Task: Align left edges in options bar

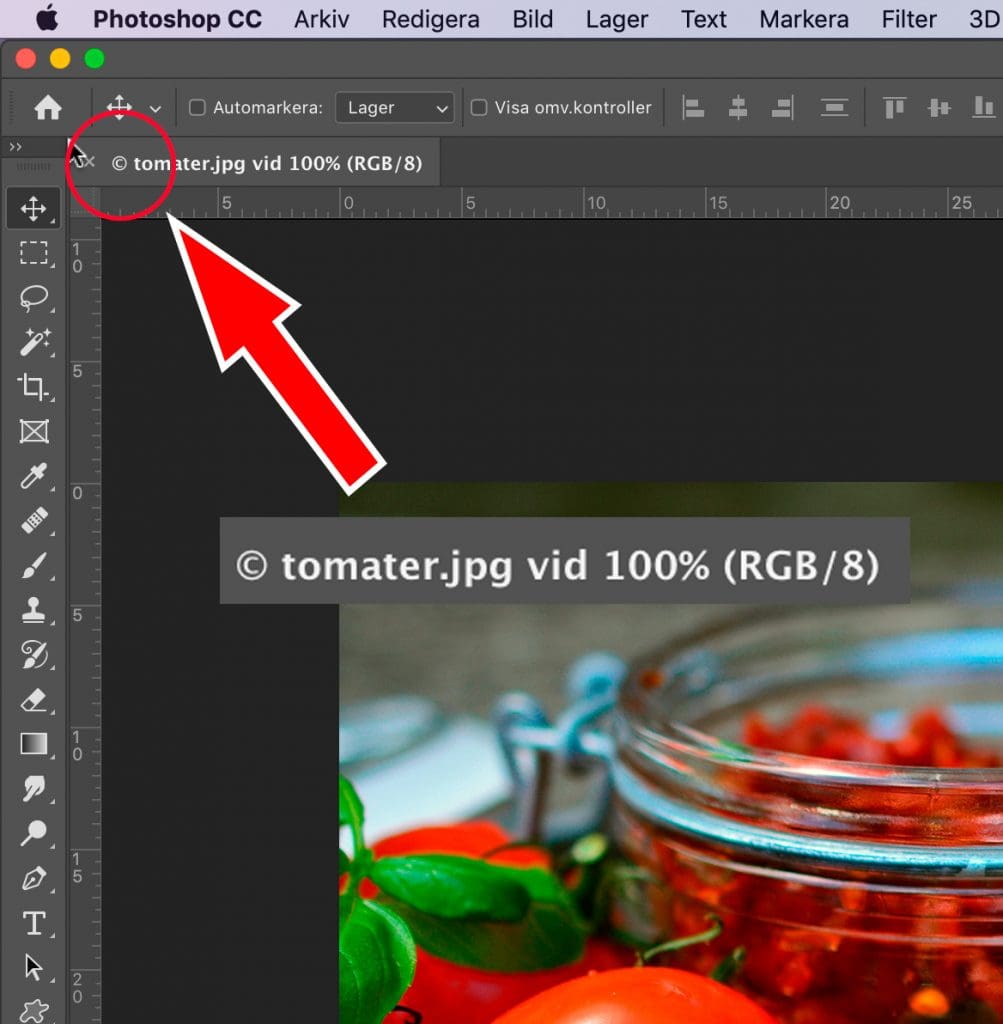Action: (693, 108)
